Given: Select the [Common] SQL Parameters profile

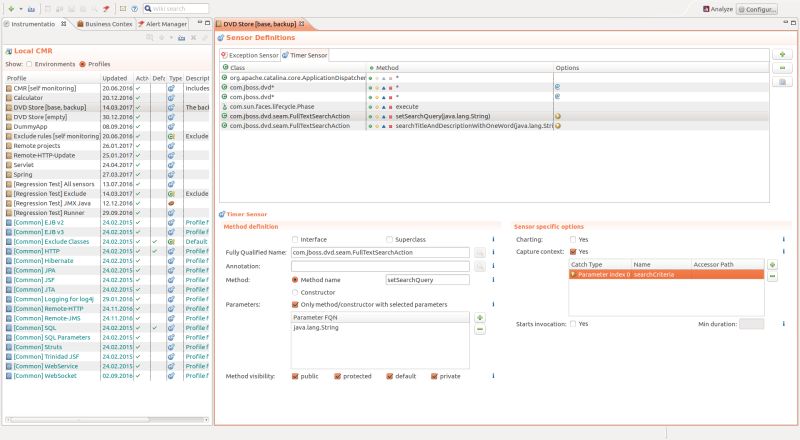Looking at the screenshot, I should pos(107,337).
